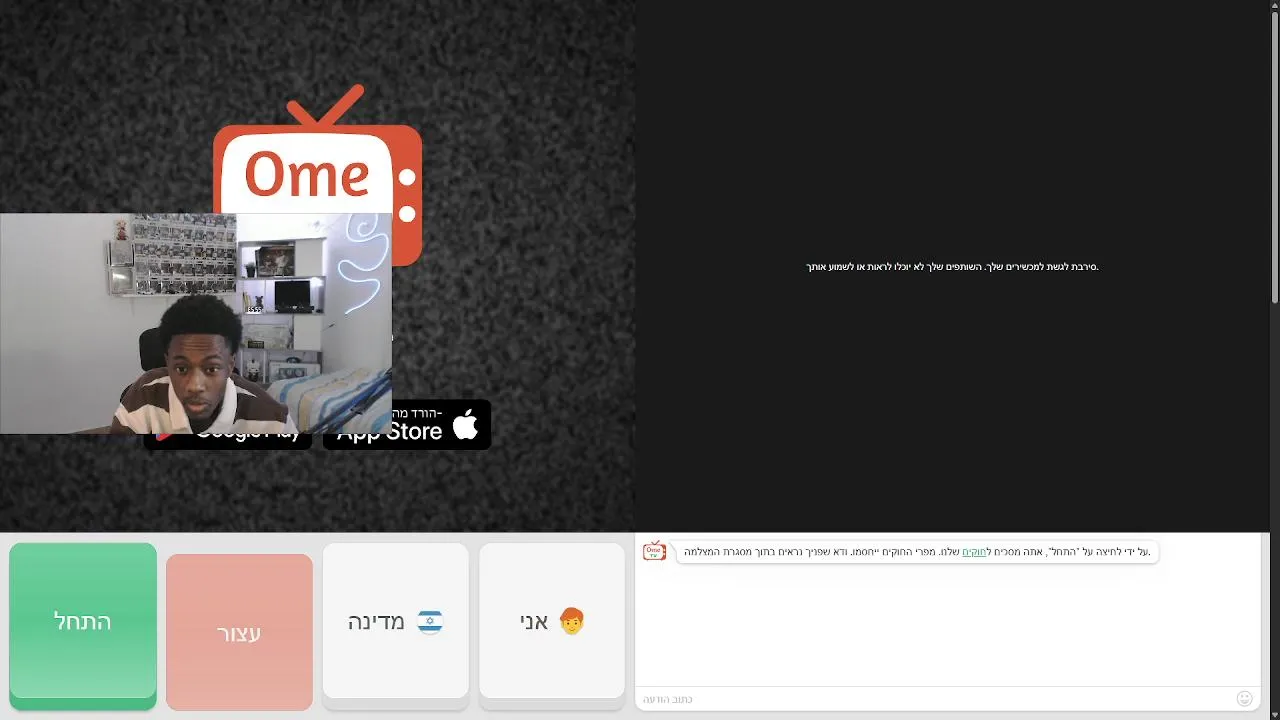Click the Google Play download badge
Screen dimensions: 1280x720
click(228, 441)
